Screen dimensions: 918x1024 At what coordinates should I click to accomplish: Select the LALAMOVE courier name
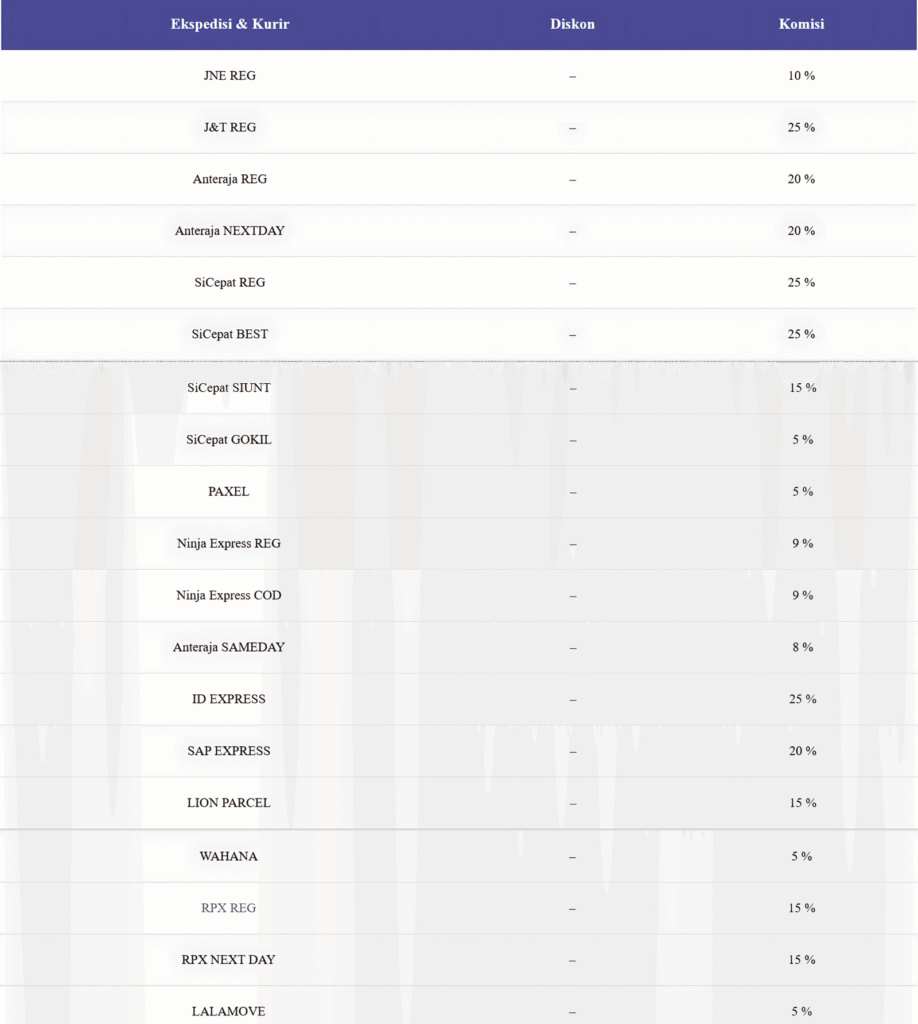coord(229,1012)
